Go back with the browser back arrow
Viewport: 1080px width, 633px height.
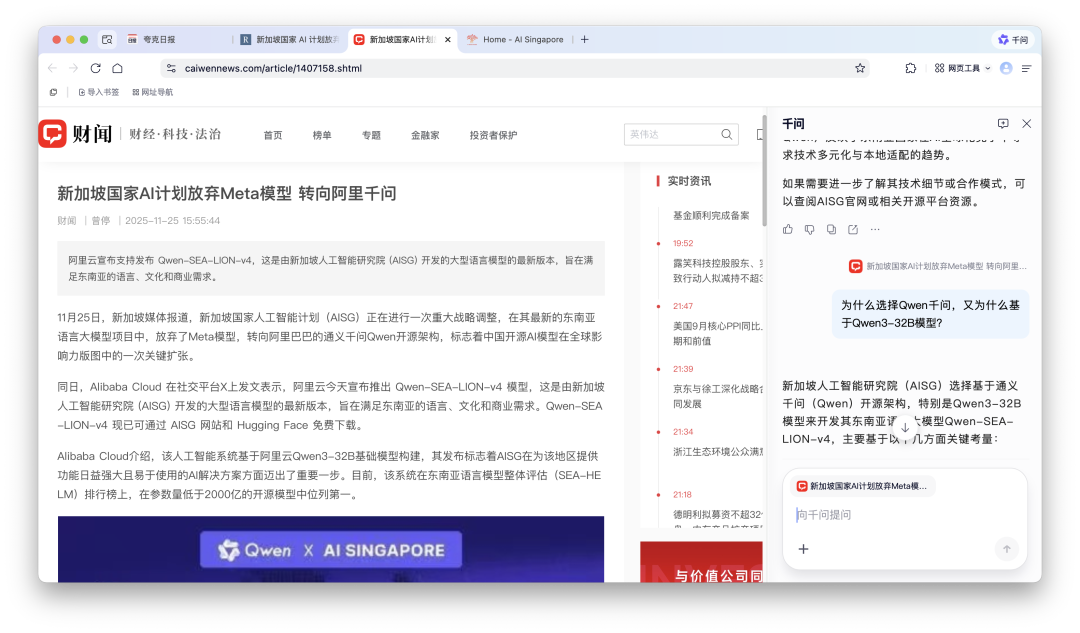[x=51, y=69]
